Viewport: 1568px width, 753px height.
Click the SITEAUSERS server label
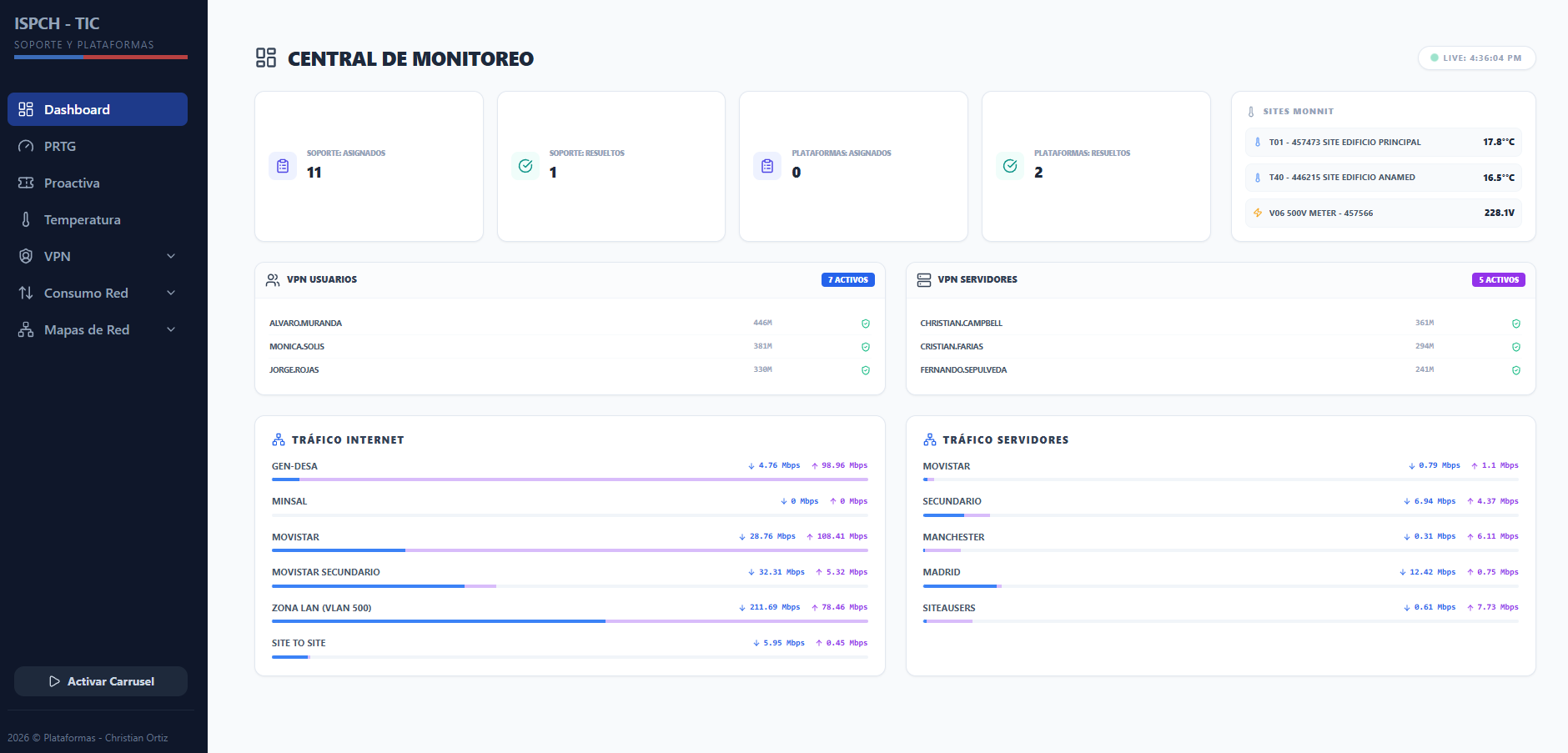(948, 608)
